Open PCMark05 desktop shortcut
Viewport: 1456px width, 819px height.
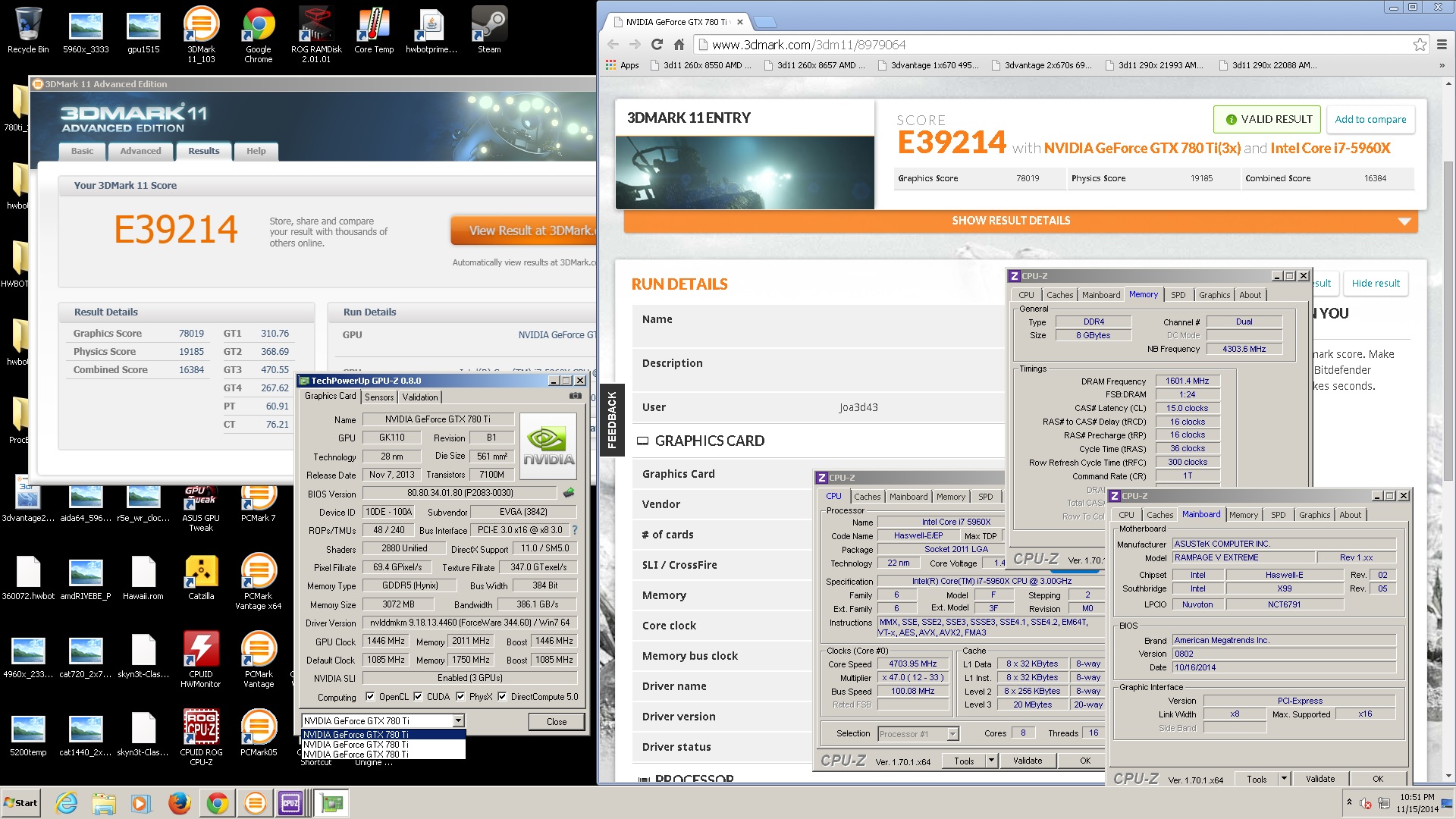click(259, 733)
